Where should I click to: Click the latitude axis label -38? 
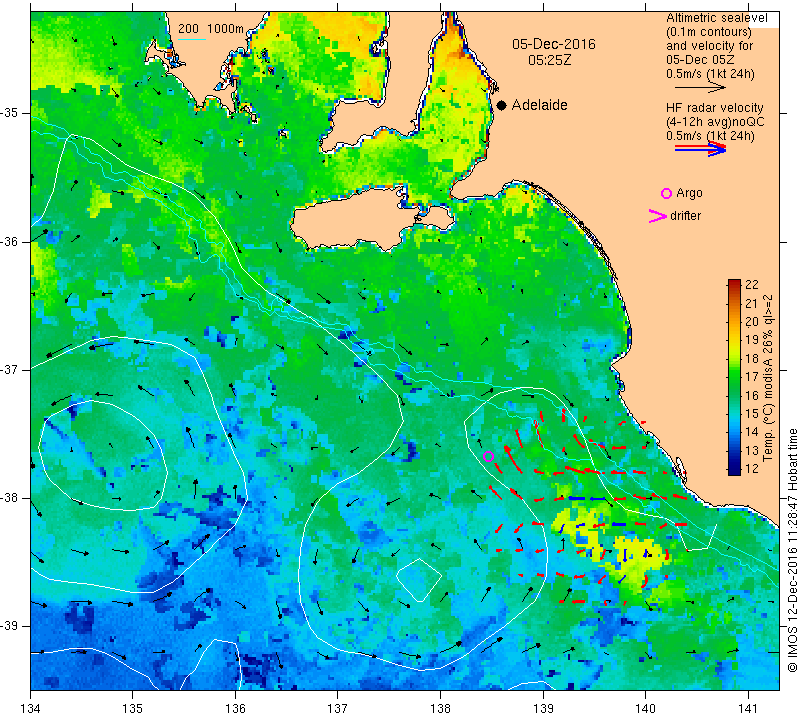coord(10,498)
